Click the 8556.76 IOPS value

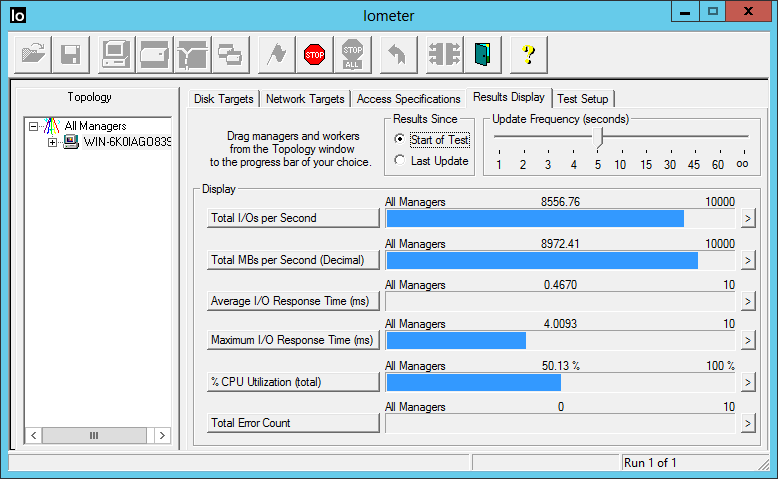560,202
